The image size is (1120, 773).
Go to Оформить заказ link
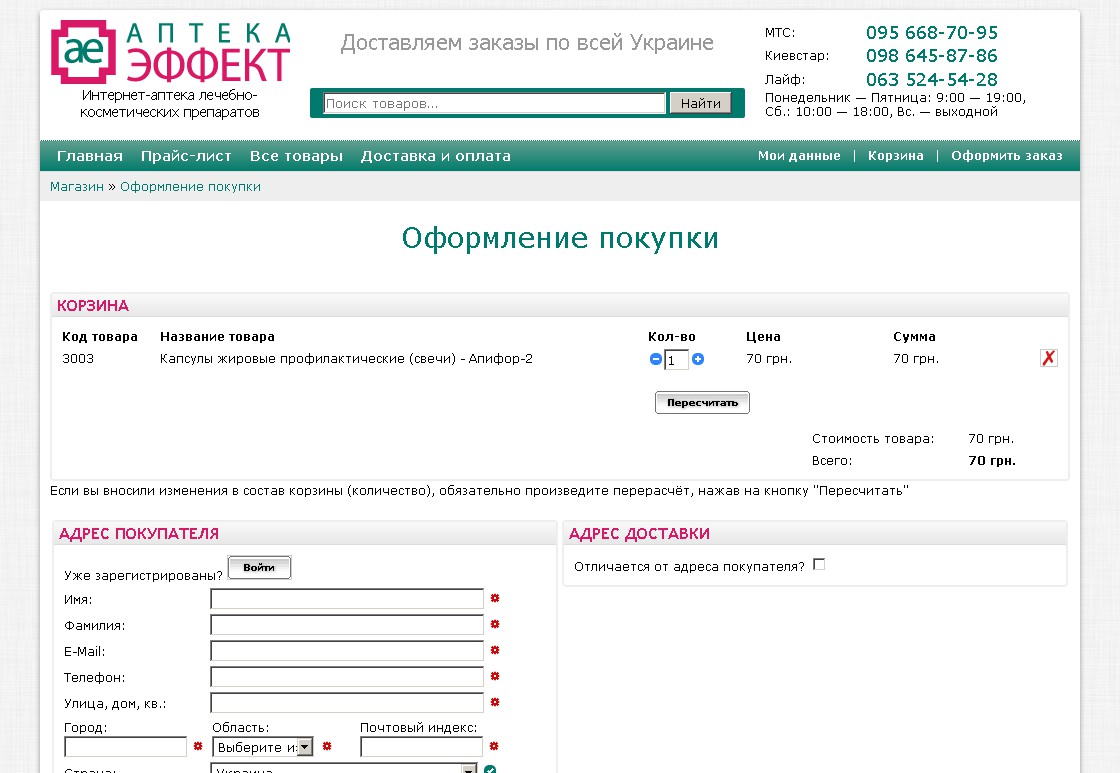[x=1006, y=156]
